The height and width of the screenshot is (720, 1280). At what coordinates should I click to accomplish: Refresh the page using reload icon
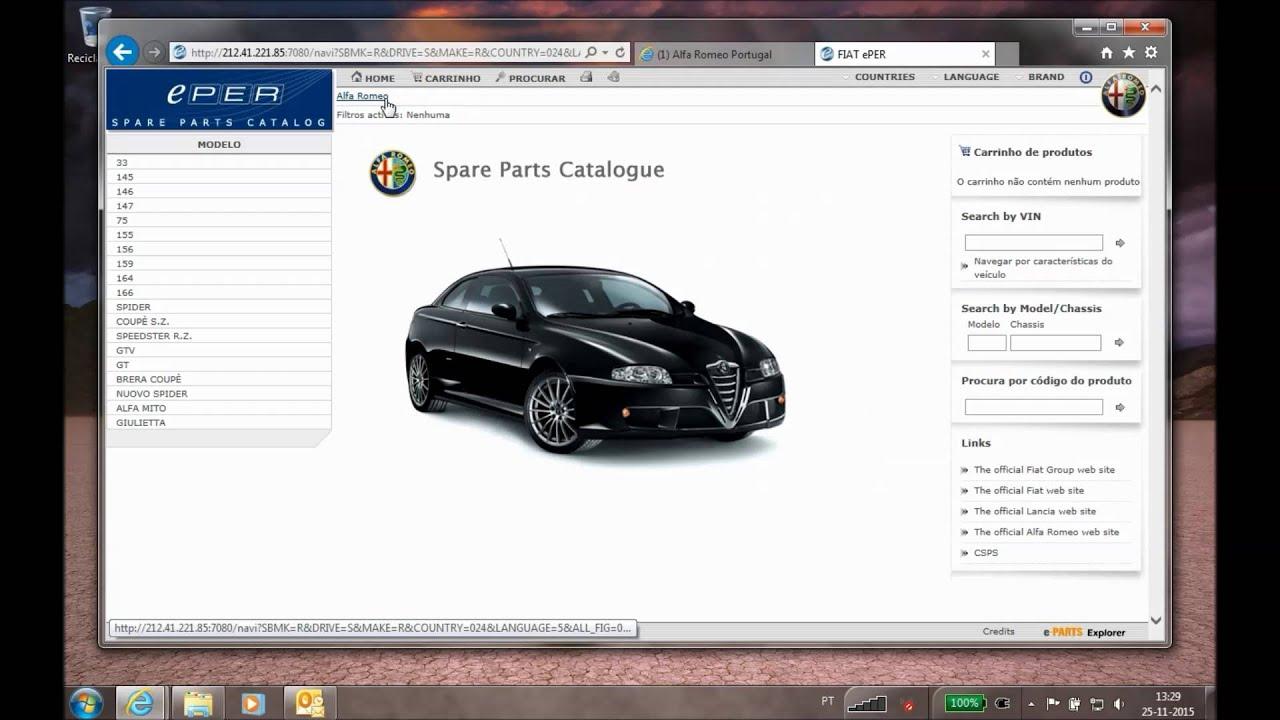(x=620, y=52)
